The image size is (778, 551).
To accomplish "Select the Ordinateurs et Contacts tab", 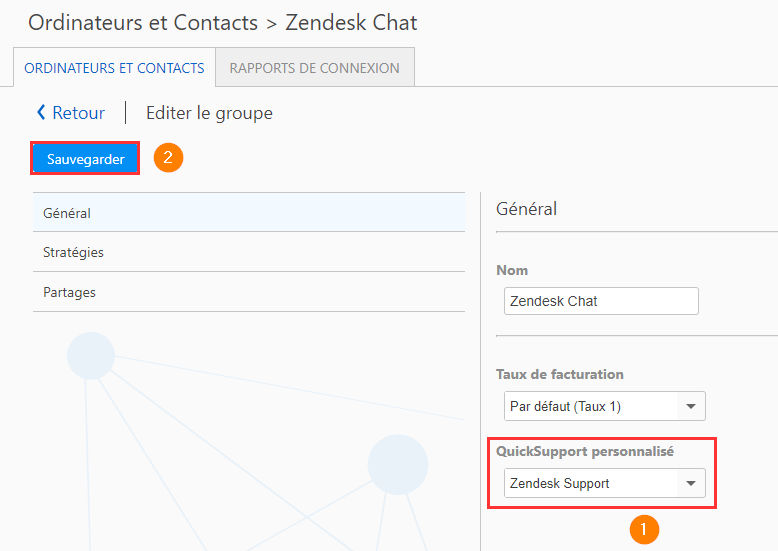I will point(114,68).
